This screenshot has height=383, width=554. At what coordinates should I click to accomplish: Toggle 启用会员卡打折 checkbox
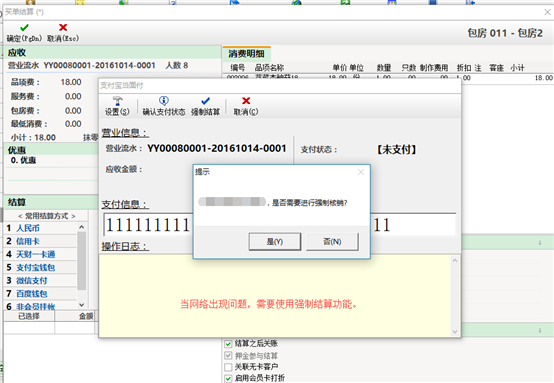[x=228, y=378]
